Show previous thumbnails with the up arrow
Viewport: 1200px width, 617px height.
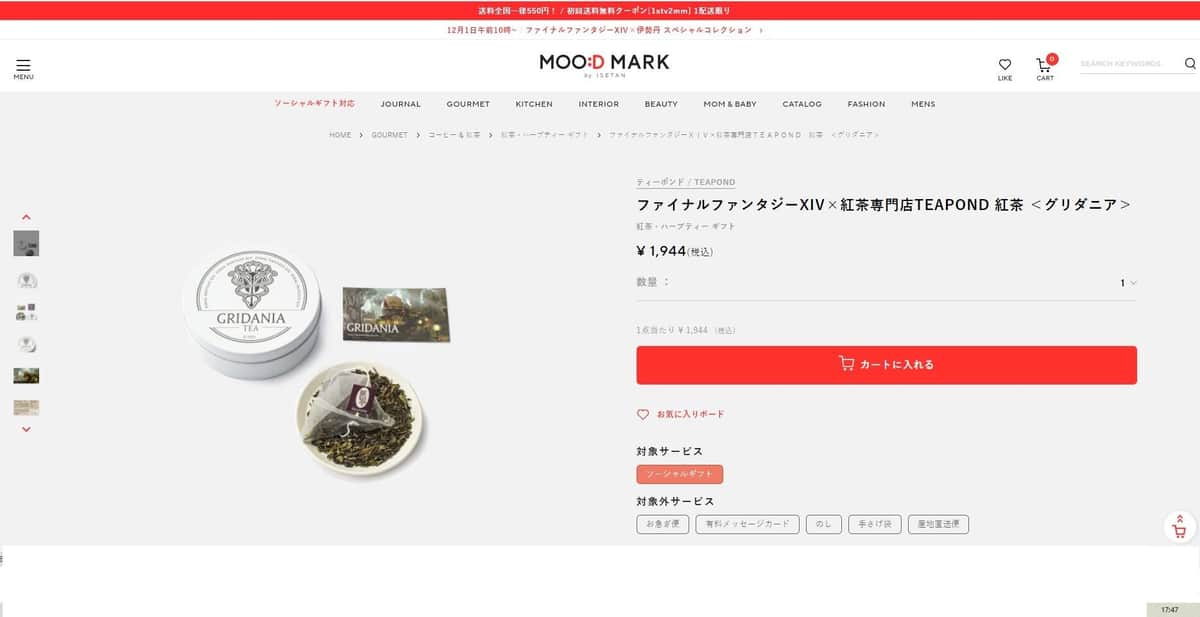coord(26,217)
